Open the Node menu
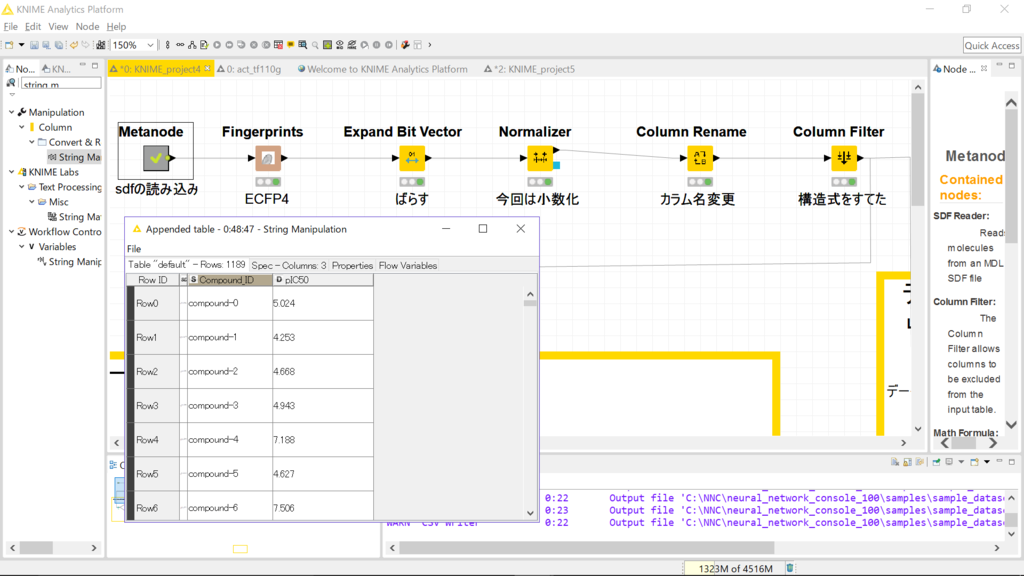 click(x=87, y=27)
